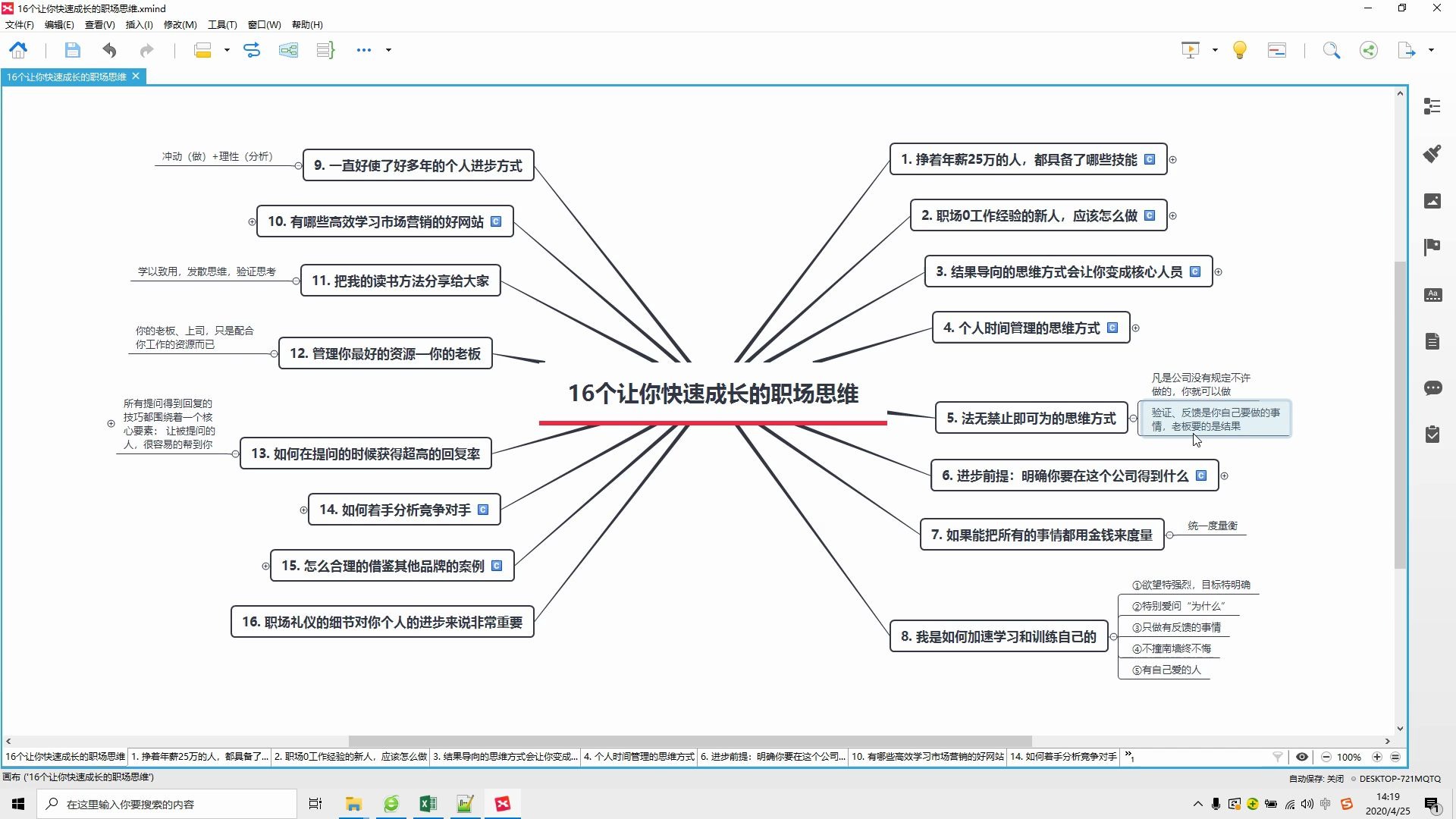The width and height of the screenshot is (1456, 819).
Task: Open brainstorming mode with the light bulb icon
Action: pos(1240,50)
